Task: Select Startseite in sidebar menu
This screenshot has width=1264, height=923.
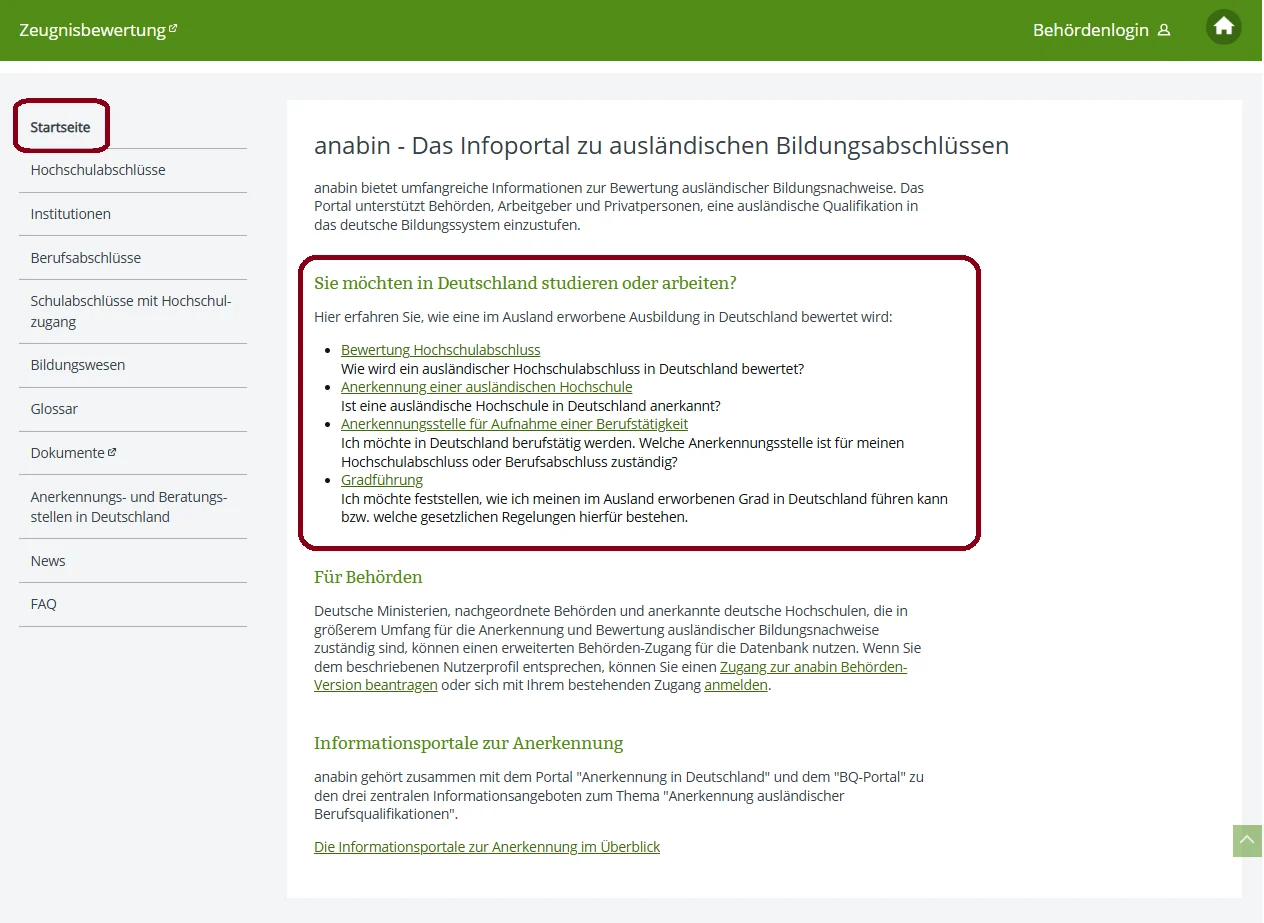Action: coord(60,127)
